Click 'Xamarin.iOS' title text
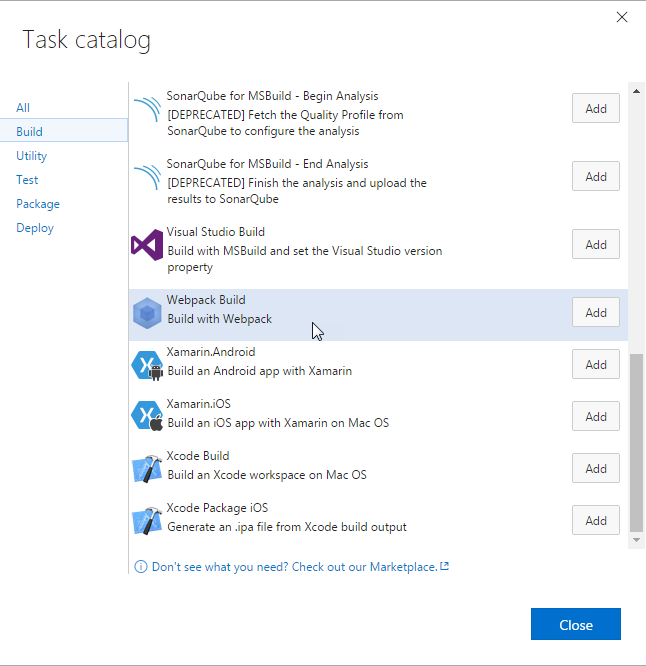Screen dimensions: 646x666 click(198, 404)
